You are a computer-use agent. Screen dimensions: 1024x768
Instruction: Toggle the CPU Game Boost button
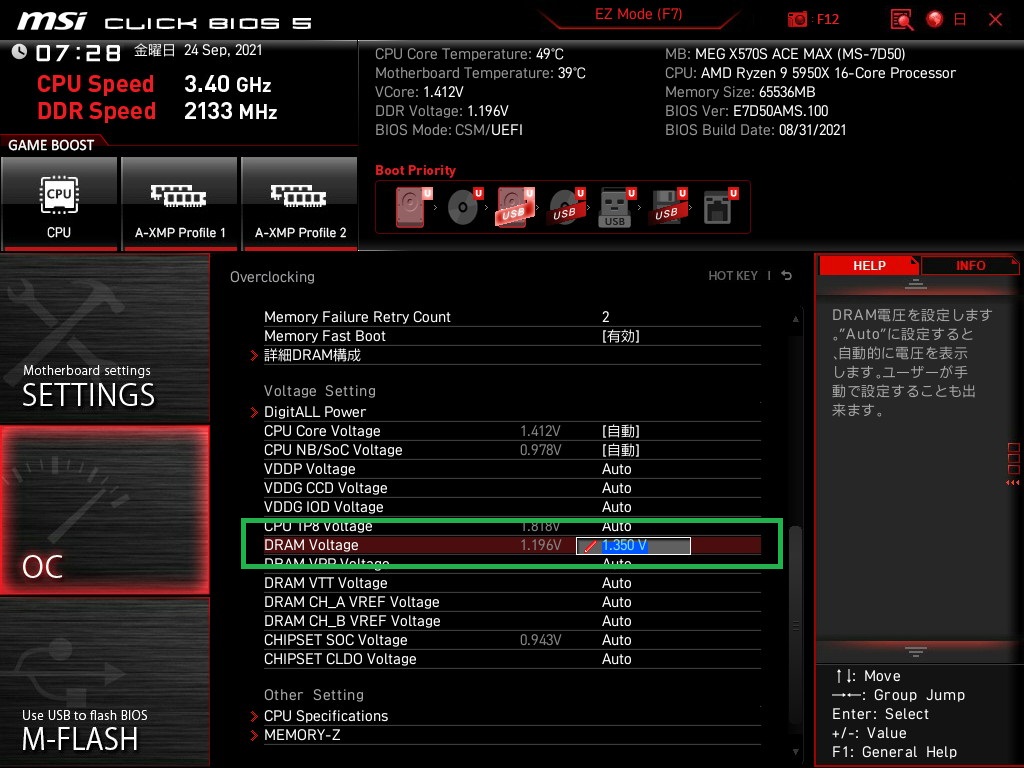pos(59,203)
